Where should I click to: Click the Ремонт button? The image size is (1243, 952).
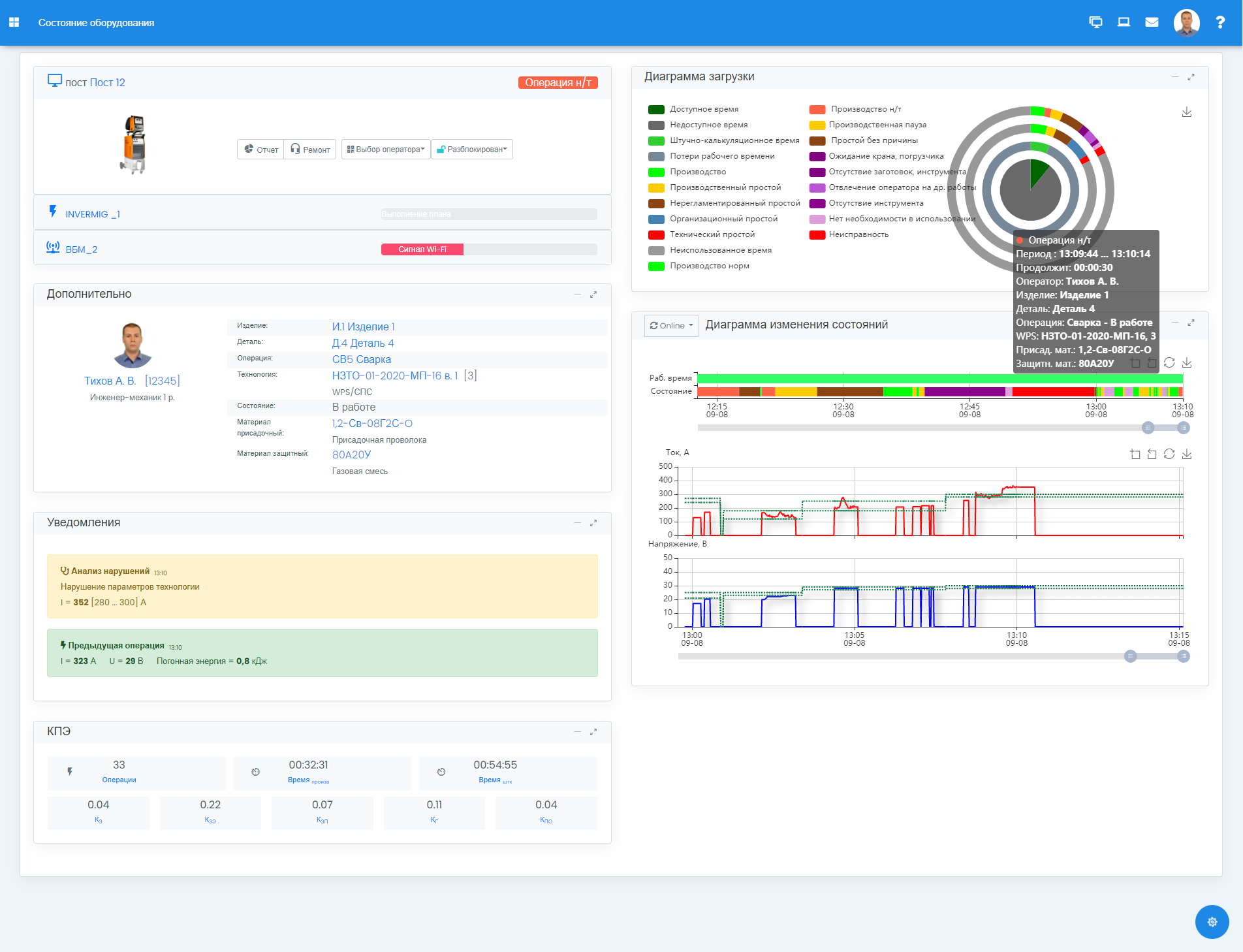coord(310,150)
